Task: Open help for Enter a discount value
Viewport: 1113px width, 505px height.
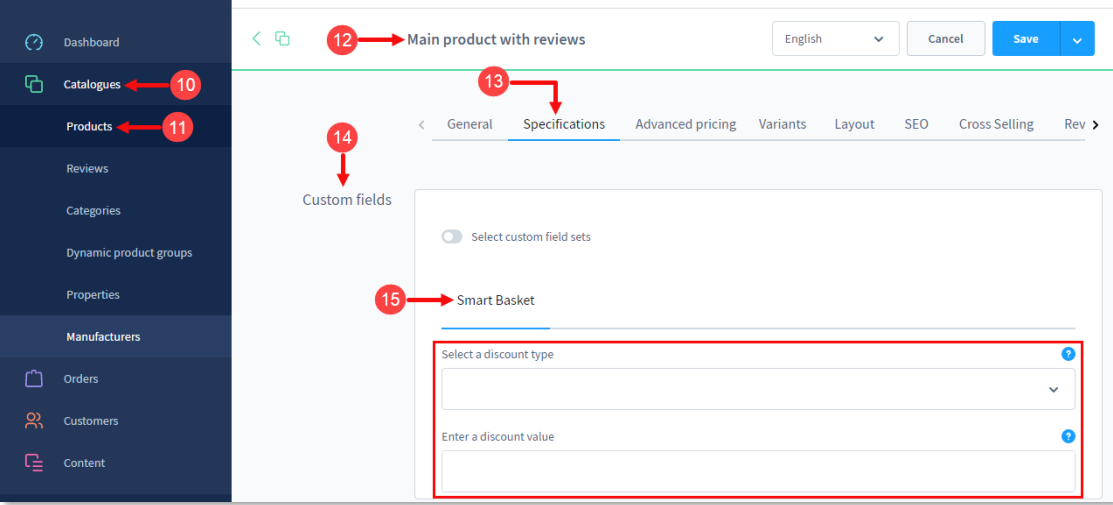Action: pyautogui.click(x=1068, y=436)
